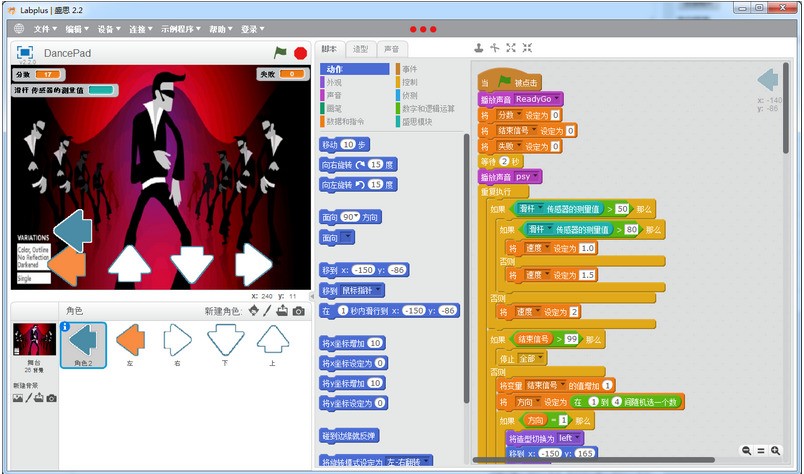Select the stamp duplicate tool in the toolbar

[x=478, y=48]
